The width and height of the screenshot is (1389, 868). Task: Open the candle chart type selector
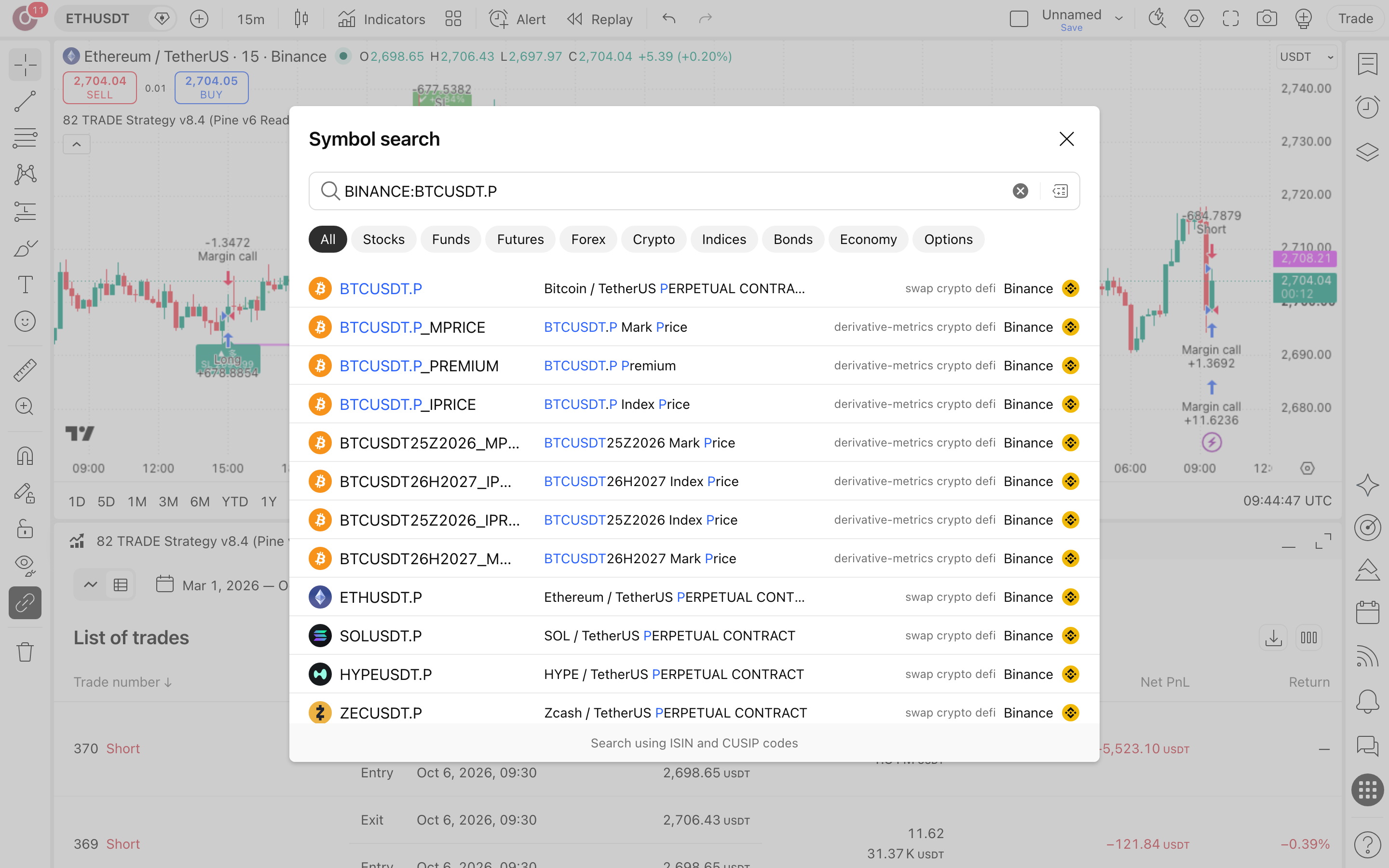(301, 19)
